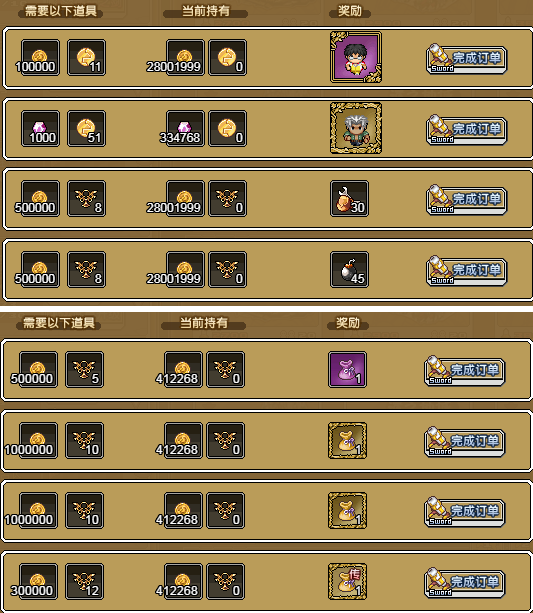This screenshot has width=533, height=613.
Task: Select the black-haired character reward card
Action: 356,57
